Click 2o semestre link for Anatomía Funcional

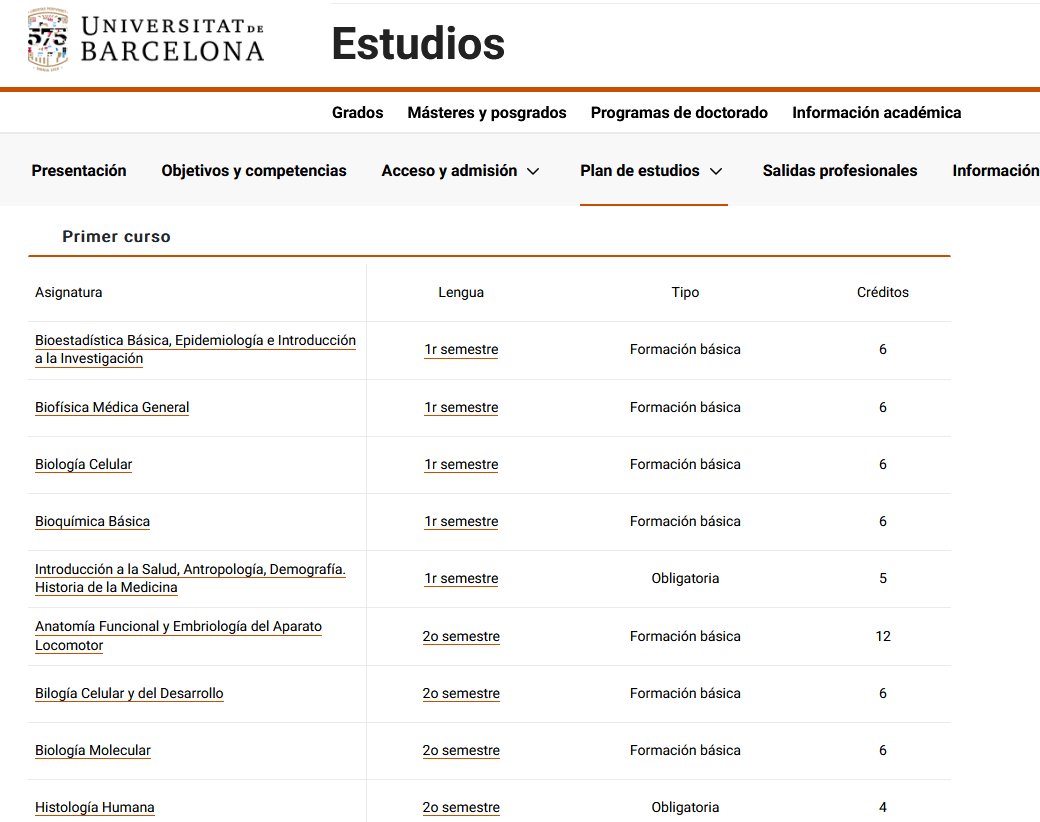461,636
